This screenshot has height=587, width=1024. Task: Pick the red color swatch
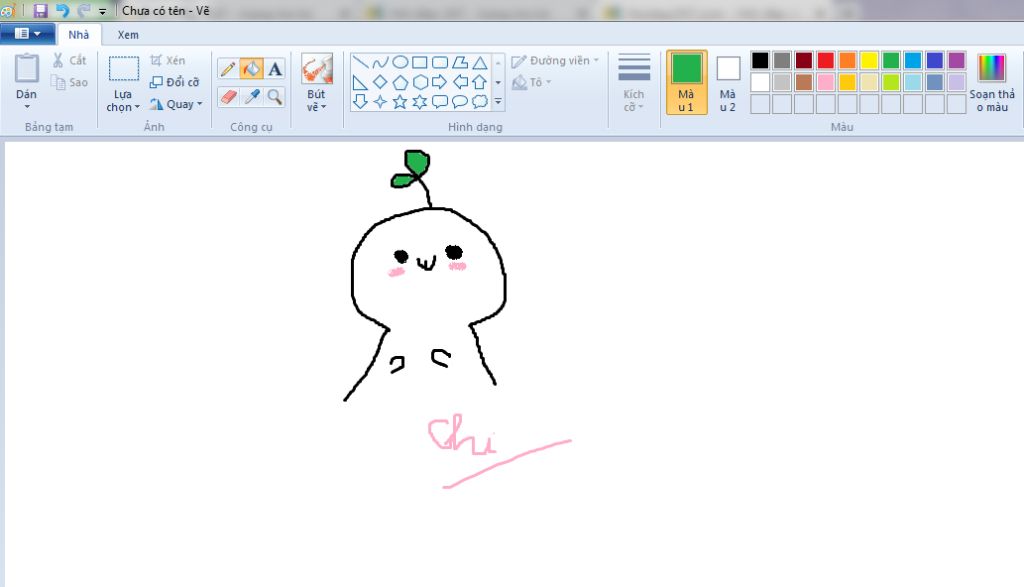[825, 61]
